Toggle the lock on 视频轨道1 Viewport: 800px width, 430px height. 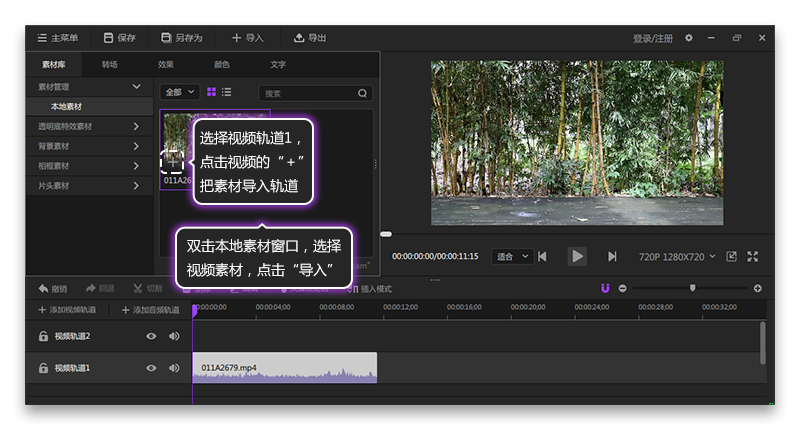point(44,368)
